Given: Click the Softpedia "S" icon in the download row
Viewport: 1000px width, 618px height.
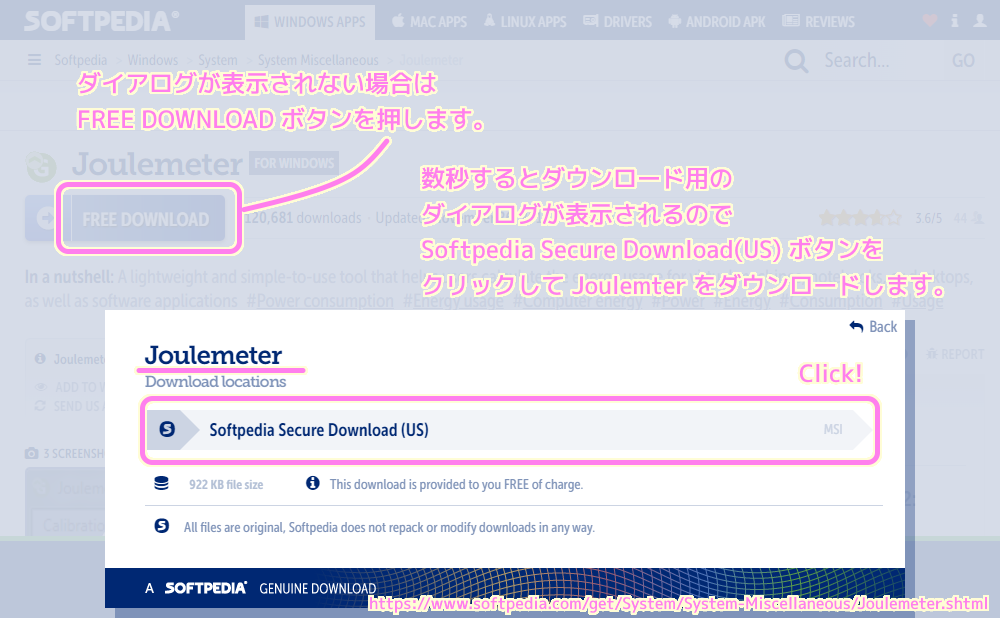Looking at the screenshot, I should (x=167, y=427).
